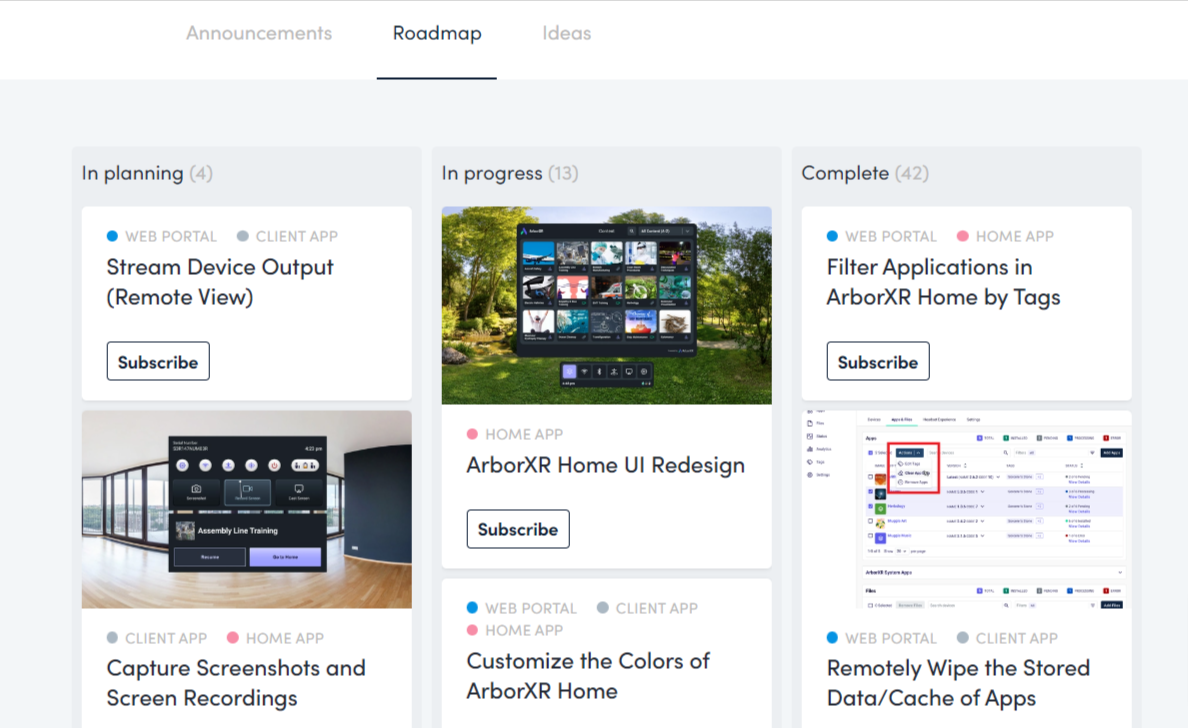
Task: View Remotely Wipe Stored Data screenshot image
Action: 967,509
